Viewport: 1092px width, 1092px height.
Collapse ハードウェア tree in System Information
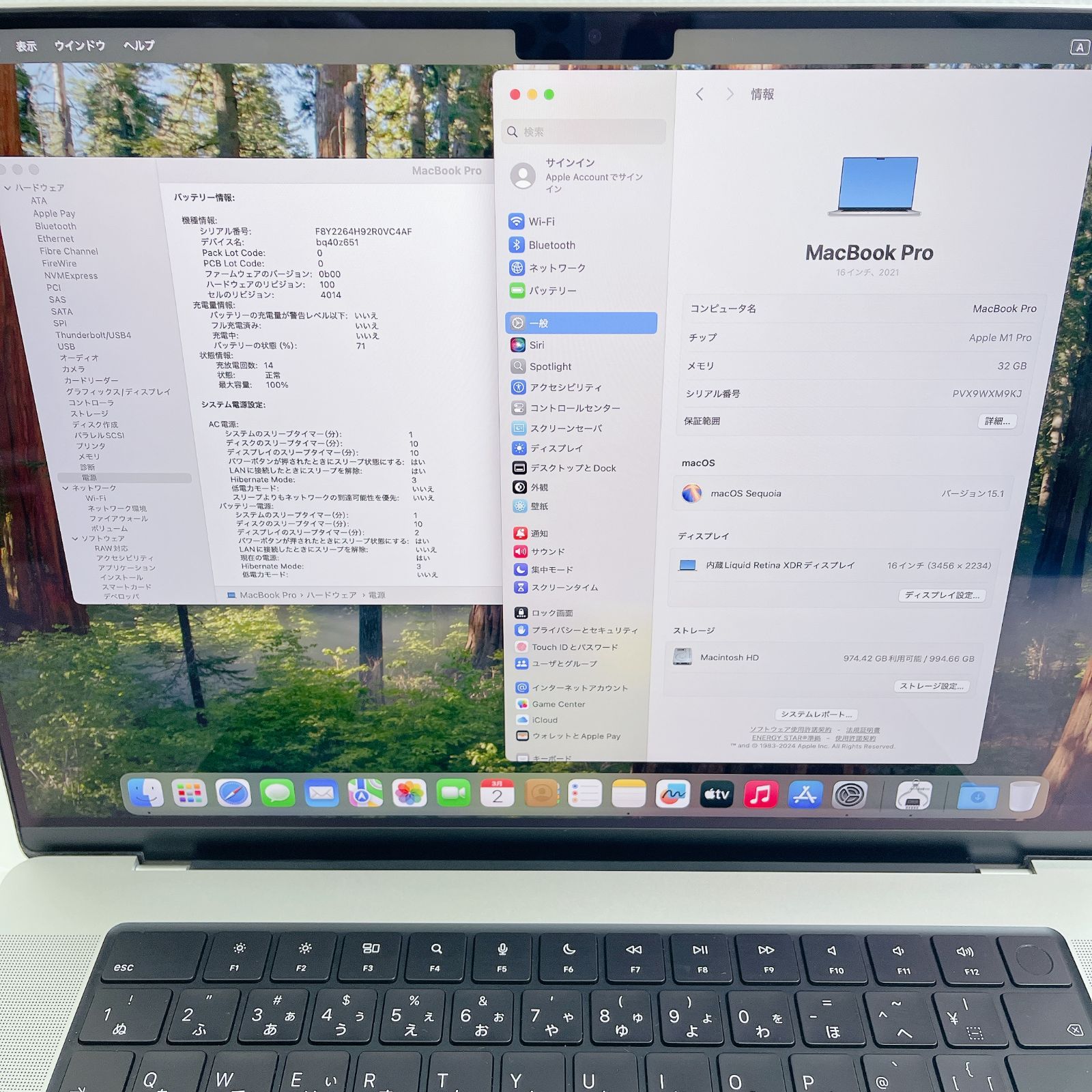8,188
